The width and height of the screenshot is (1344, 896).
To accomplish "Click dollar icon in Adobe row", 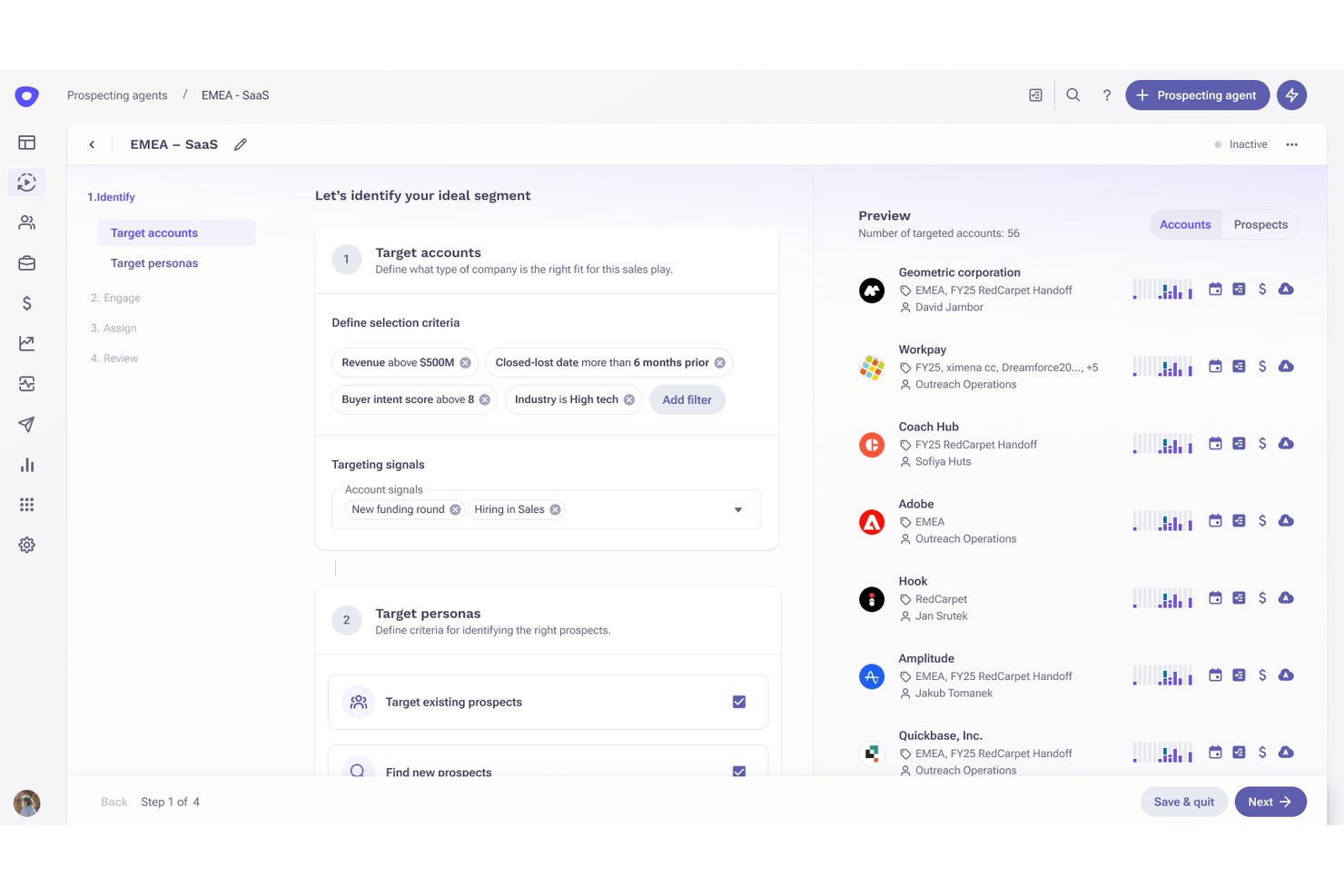I will click(1262, 521).
